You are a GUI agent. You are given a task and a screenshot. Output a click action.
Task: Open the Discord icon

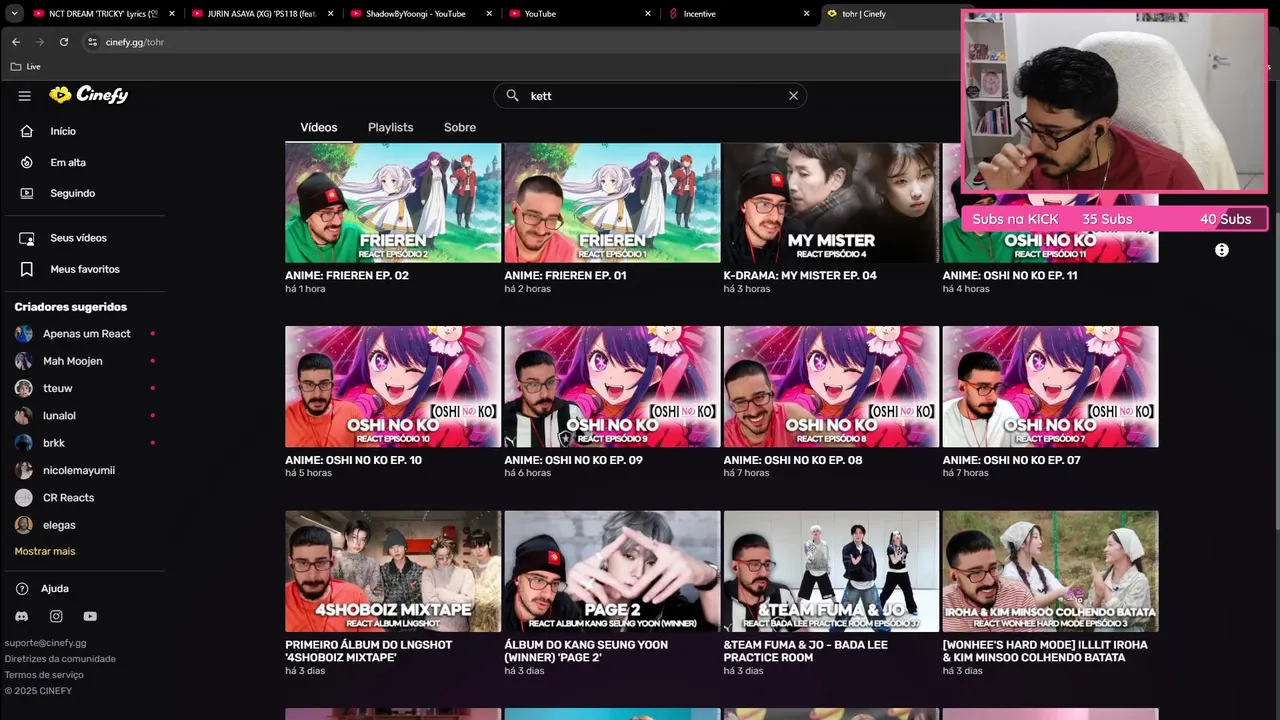pos(22,617)
